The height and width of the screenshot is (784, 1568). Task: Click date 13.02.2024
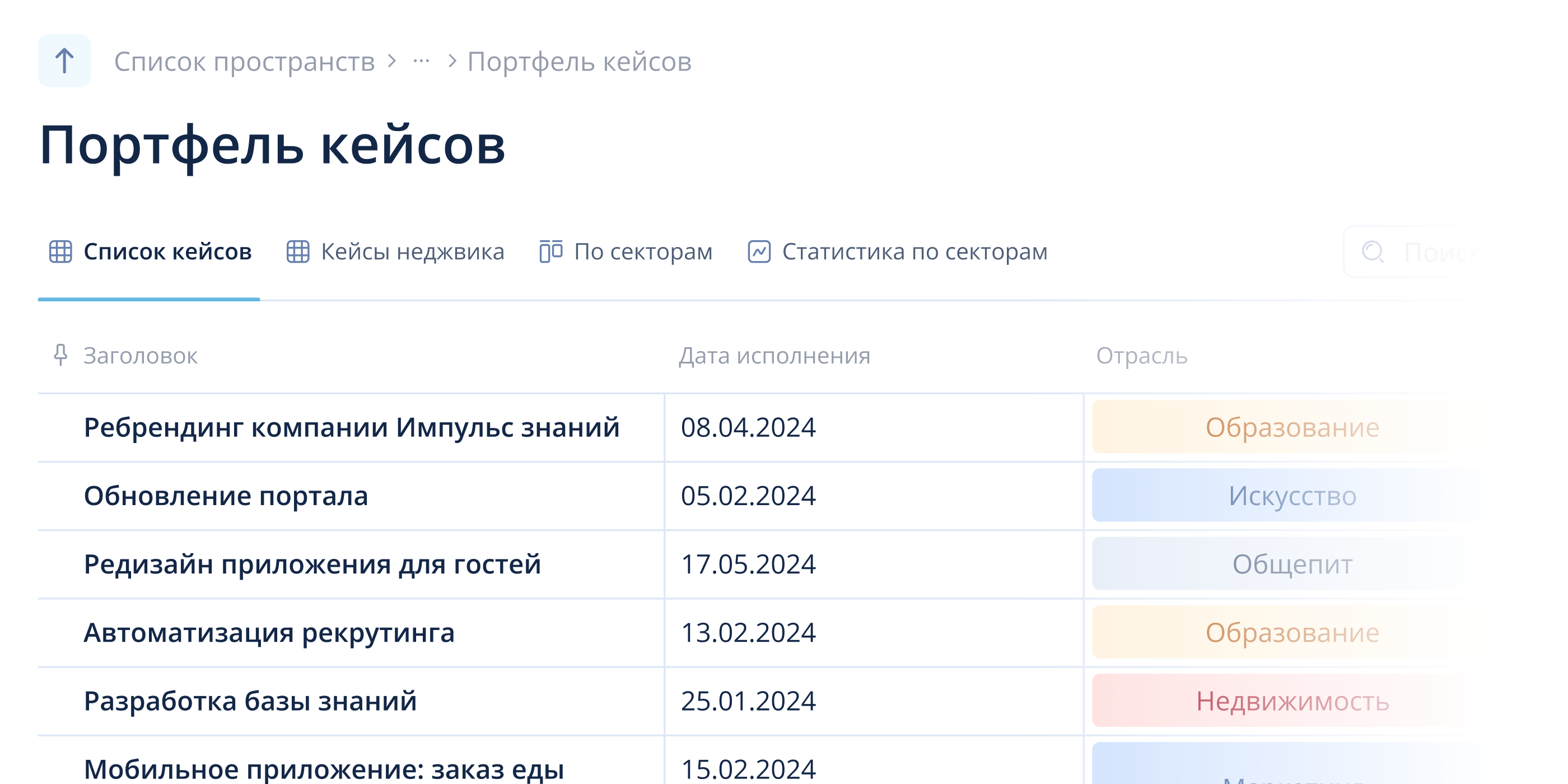click(748, 632)
